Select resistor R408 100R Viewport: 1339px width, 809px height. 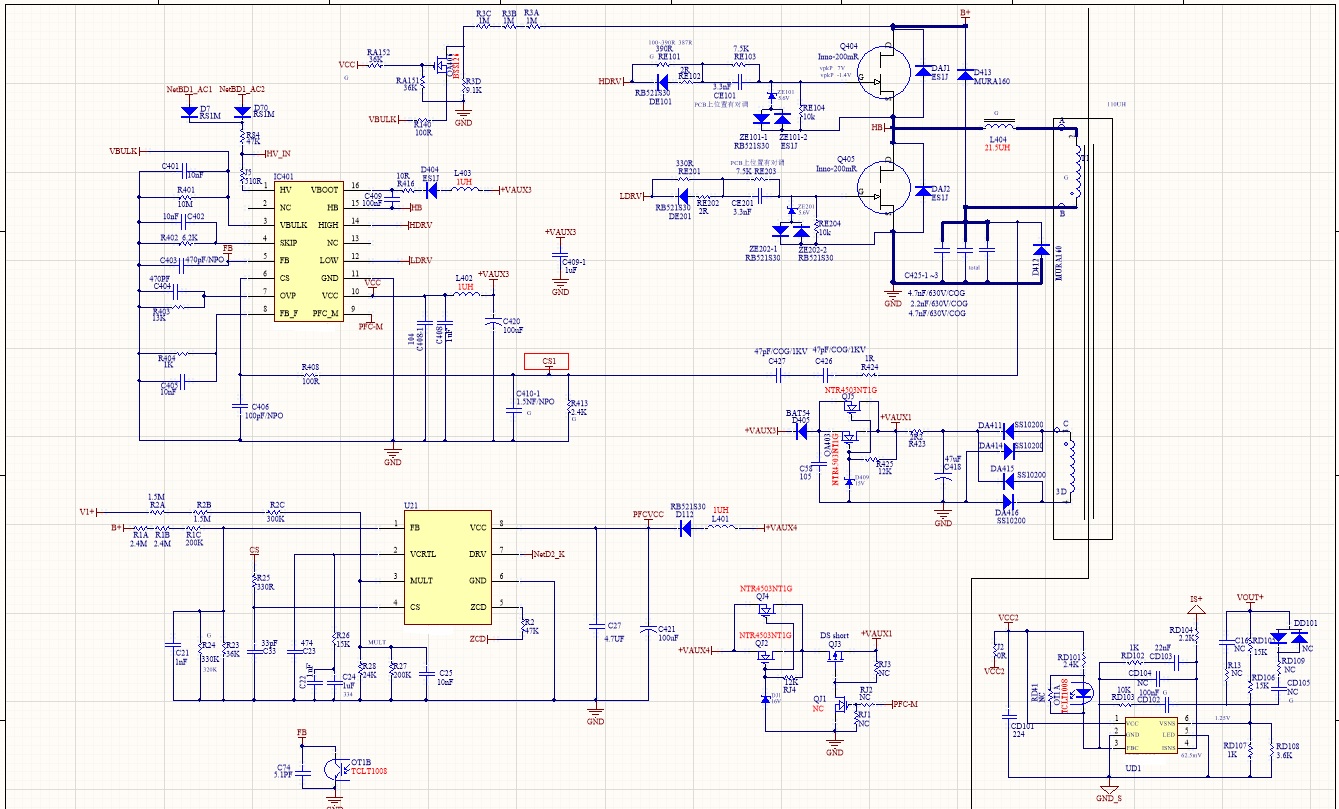[310, 377]
